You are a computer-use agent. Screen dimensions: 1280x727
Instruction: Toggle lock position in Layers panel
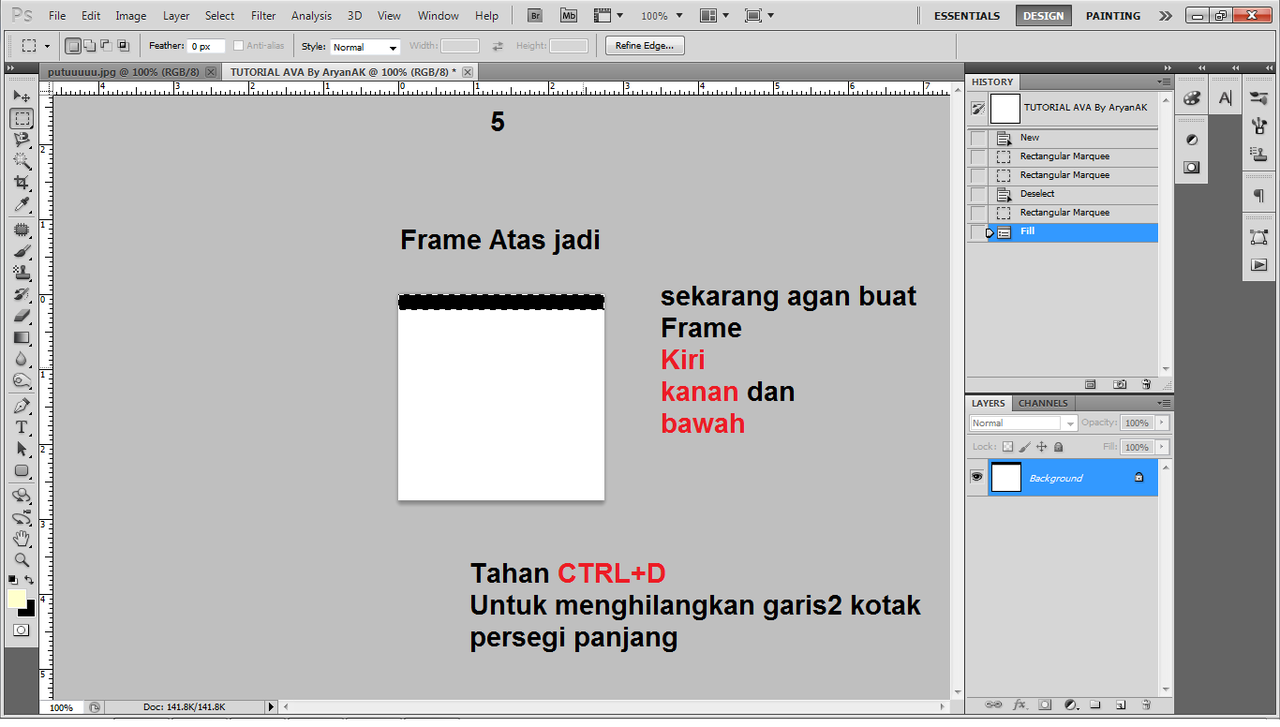pyautogui.click(x=1041, y=447)
